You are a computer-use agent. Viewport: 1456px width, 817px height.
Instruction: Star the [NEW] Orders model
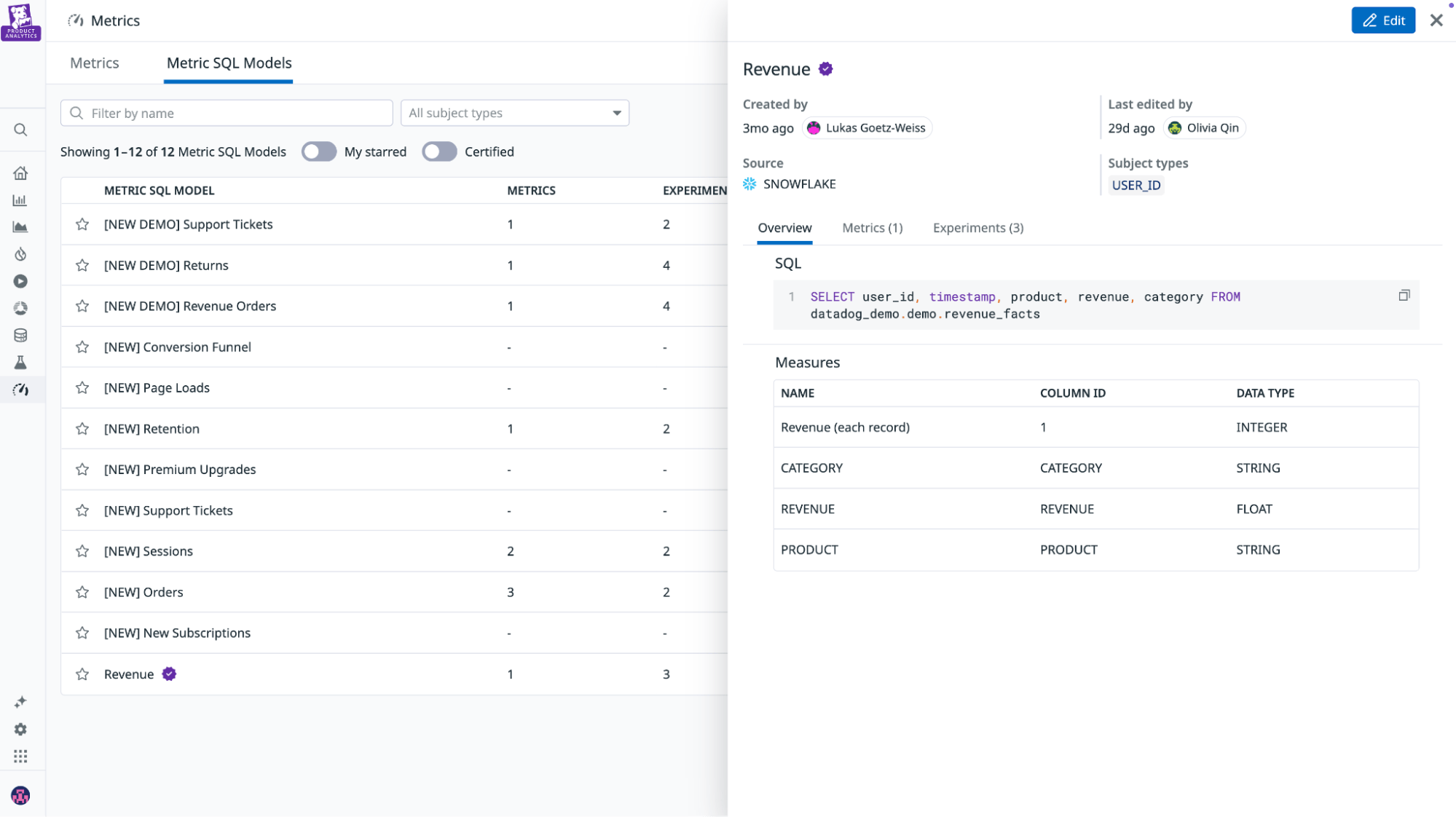(x=82, y=592)
